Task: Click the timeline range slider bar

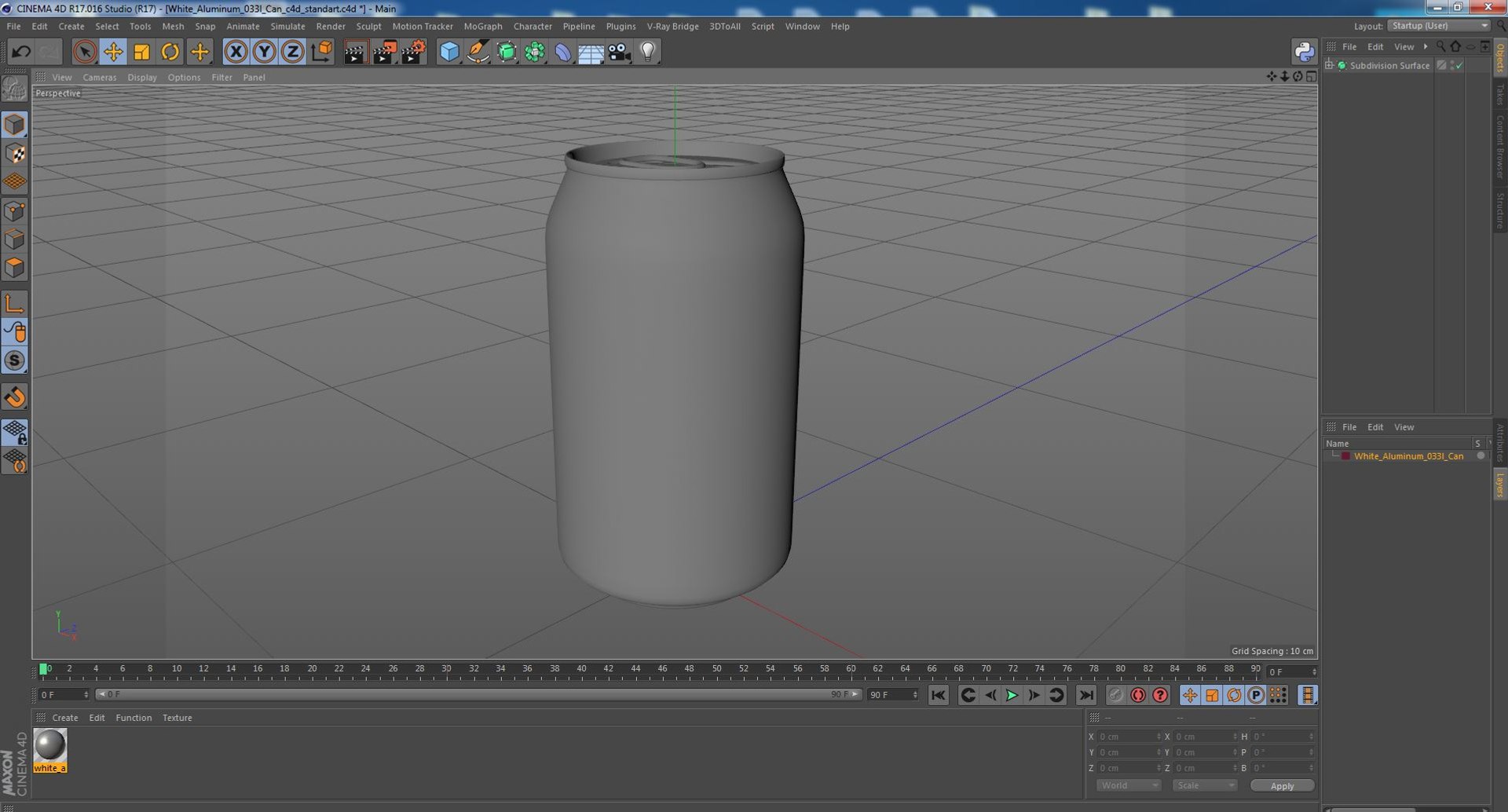Action: click(x=478, y=694)
